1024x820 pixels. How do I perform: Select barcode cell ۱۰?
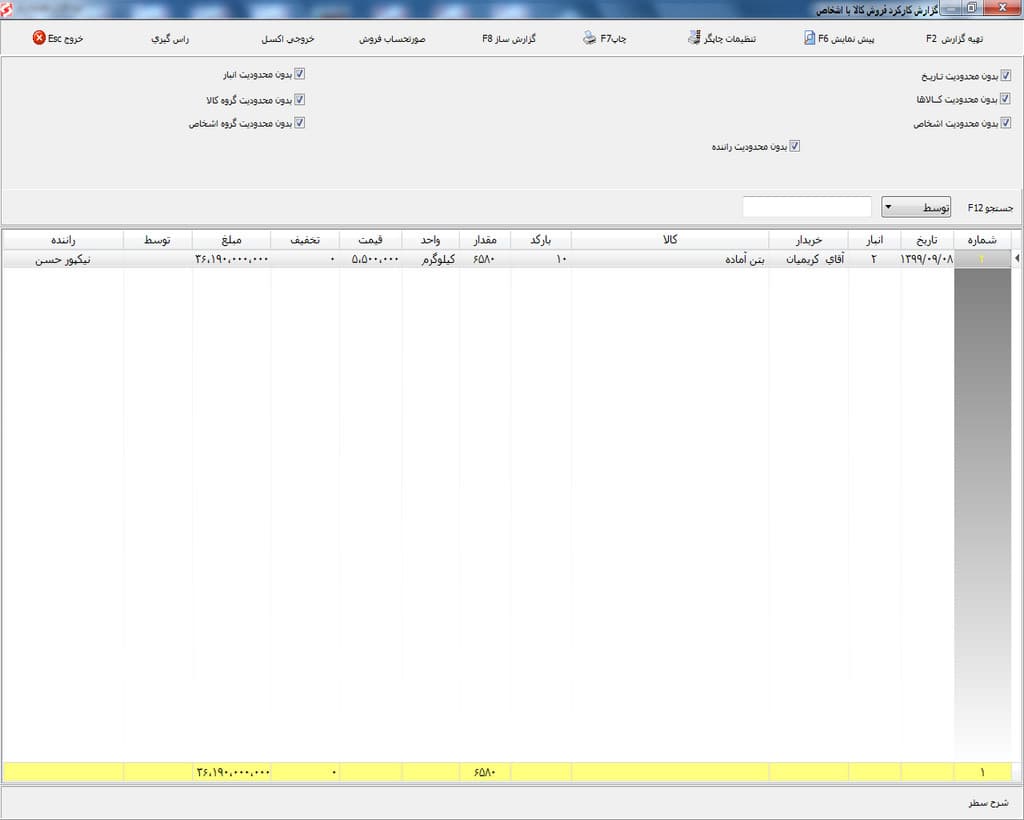coord(541,259)
